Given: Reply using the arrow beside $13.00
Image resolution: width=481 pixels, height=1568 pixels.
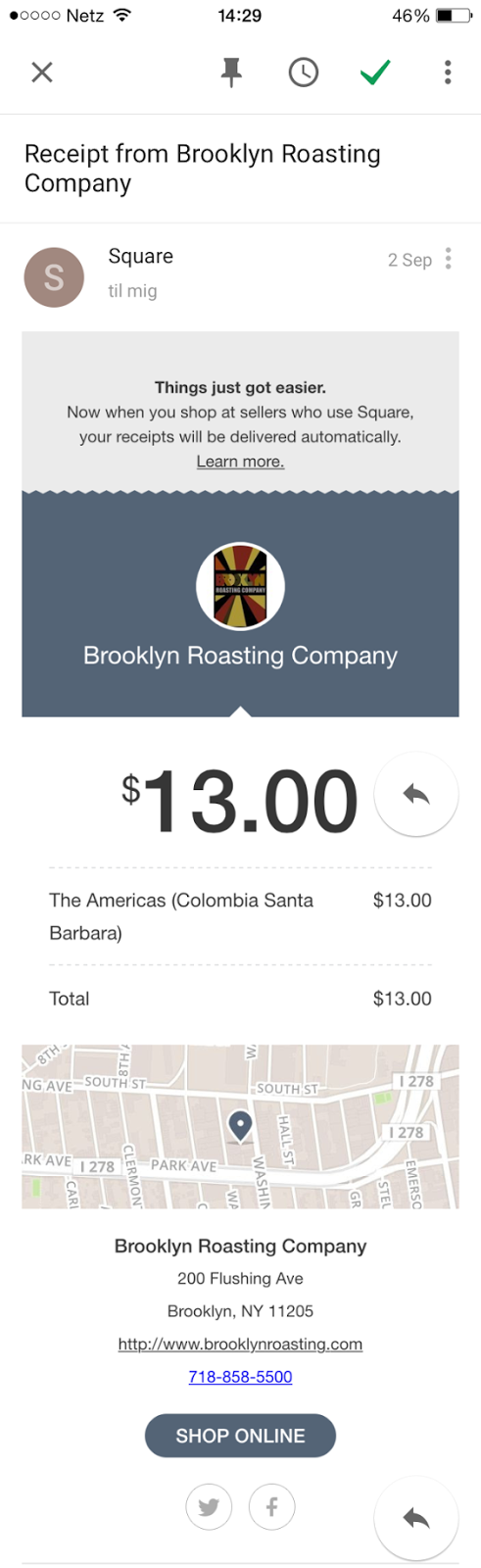Looking at the screenshot, I should tap(416, 794).
